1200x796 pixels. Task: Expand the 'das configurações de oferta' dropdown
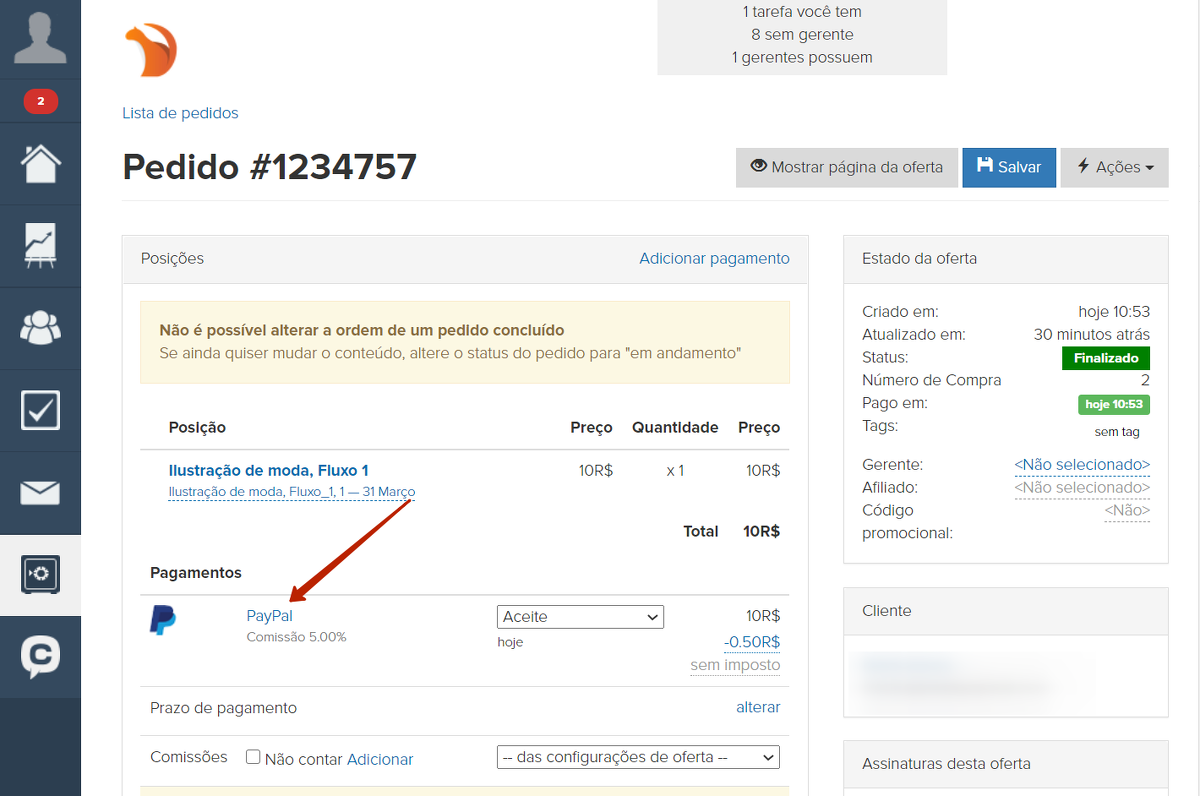tap(638, 758)
